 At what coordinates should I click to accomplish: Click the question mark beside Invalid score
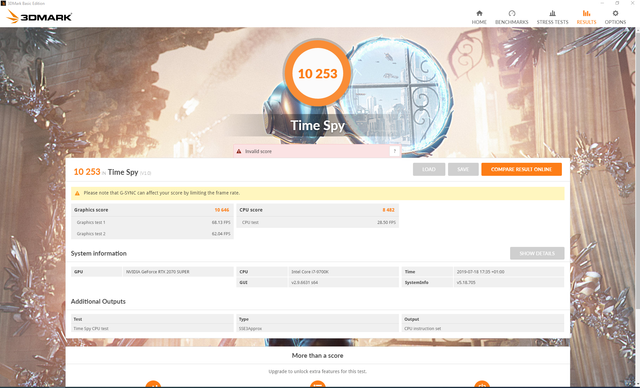[x=394, y=151]
